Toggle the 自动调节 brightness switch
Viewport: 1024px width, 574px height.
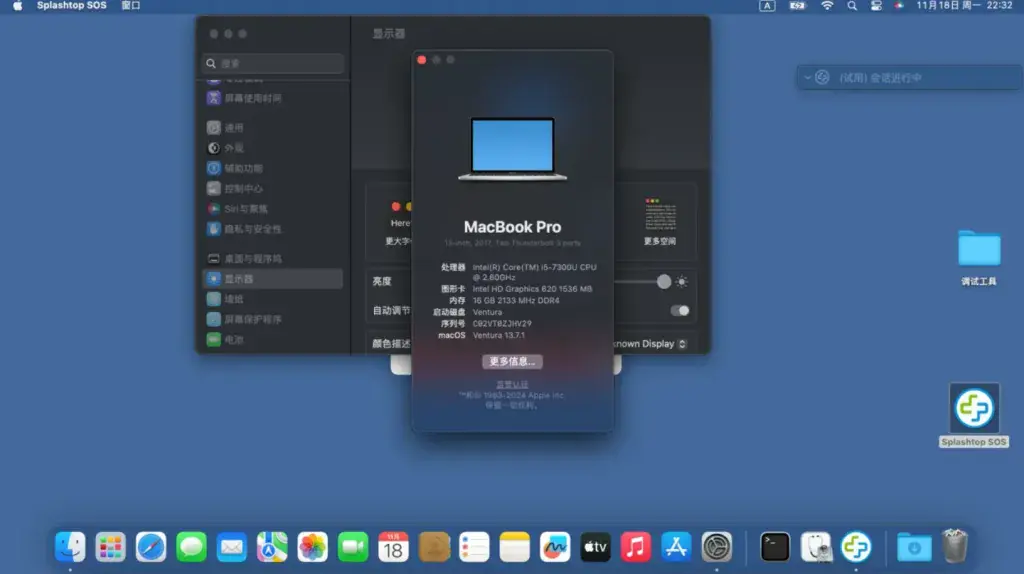(680, 311)
